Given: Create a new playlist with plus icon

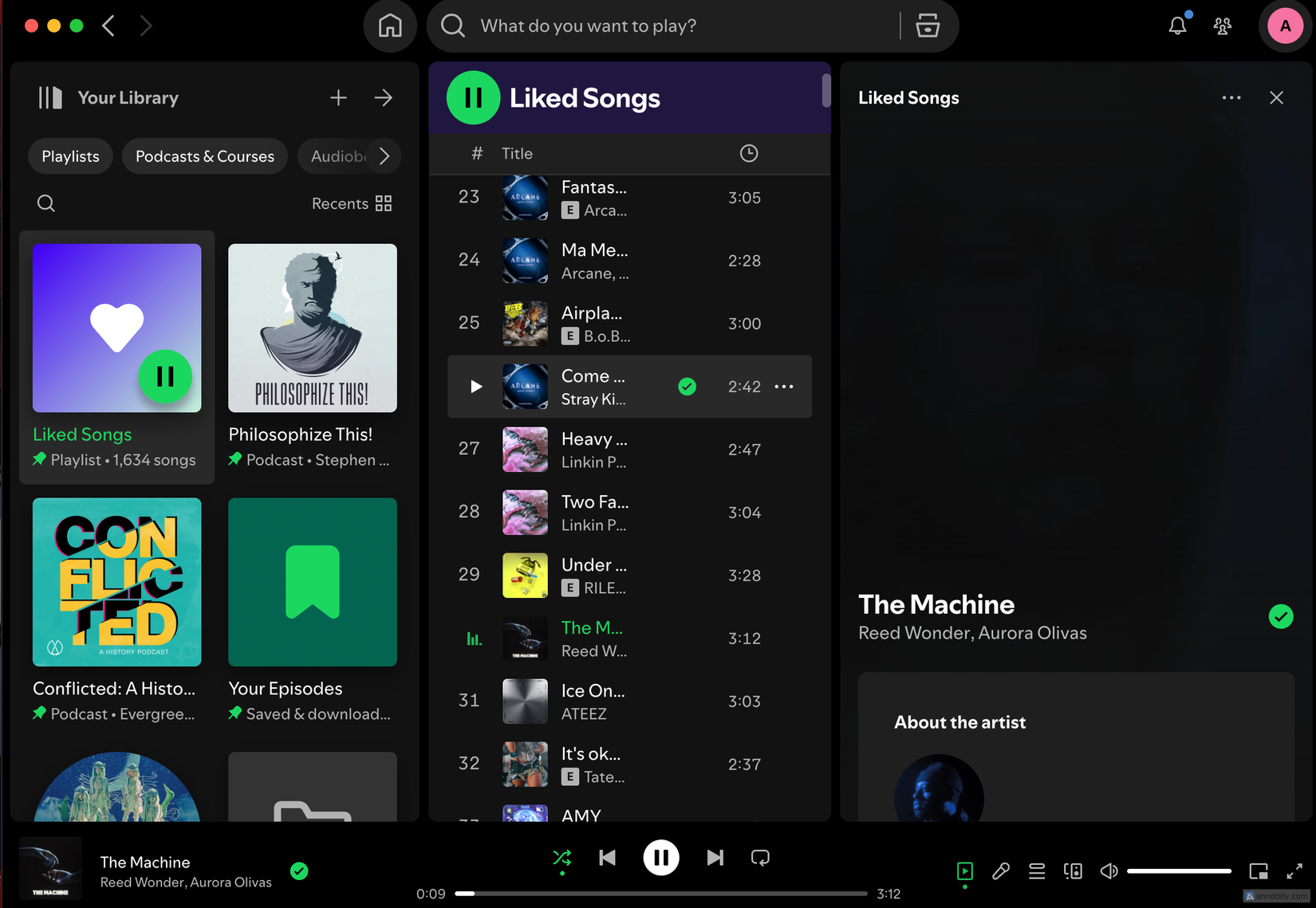Looking at the screenshot, I should [338, 97].
